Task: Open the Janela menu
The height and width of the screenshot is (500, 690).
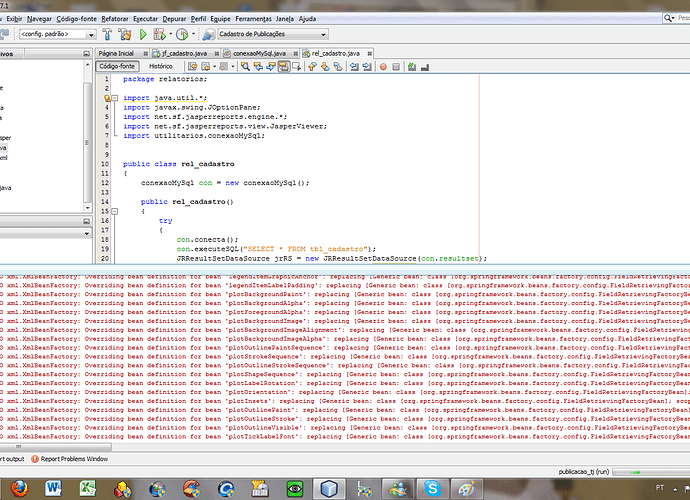Action: 285,18
